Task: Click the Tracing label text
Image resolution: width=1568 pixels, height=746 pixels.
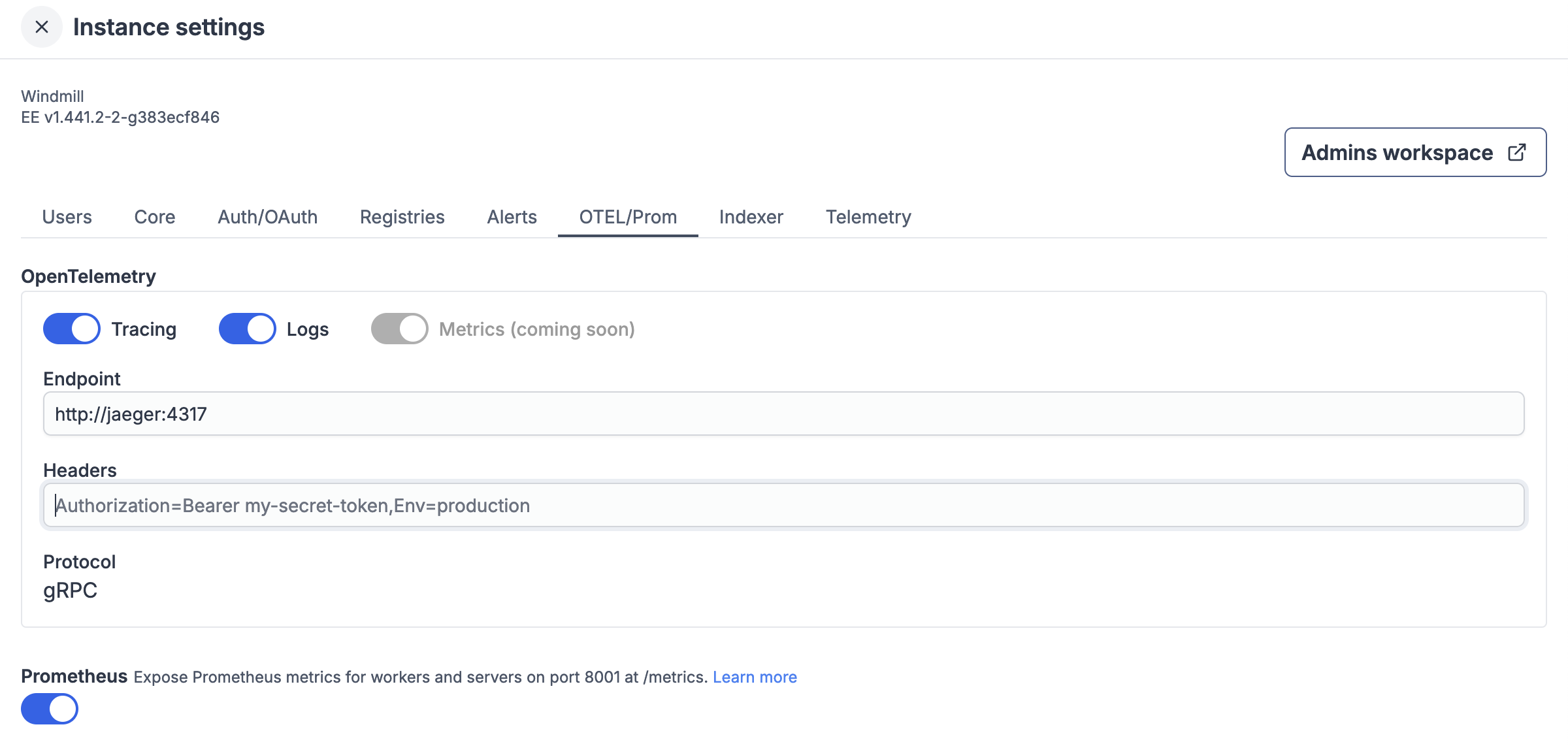Action: point(144,329)
